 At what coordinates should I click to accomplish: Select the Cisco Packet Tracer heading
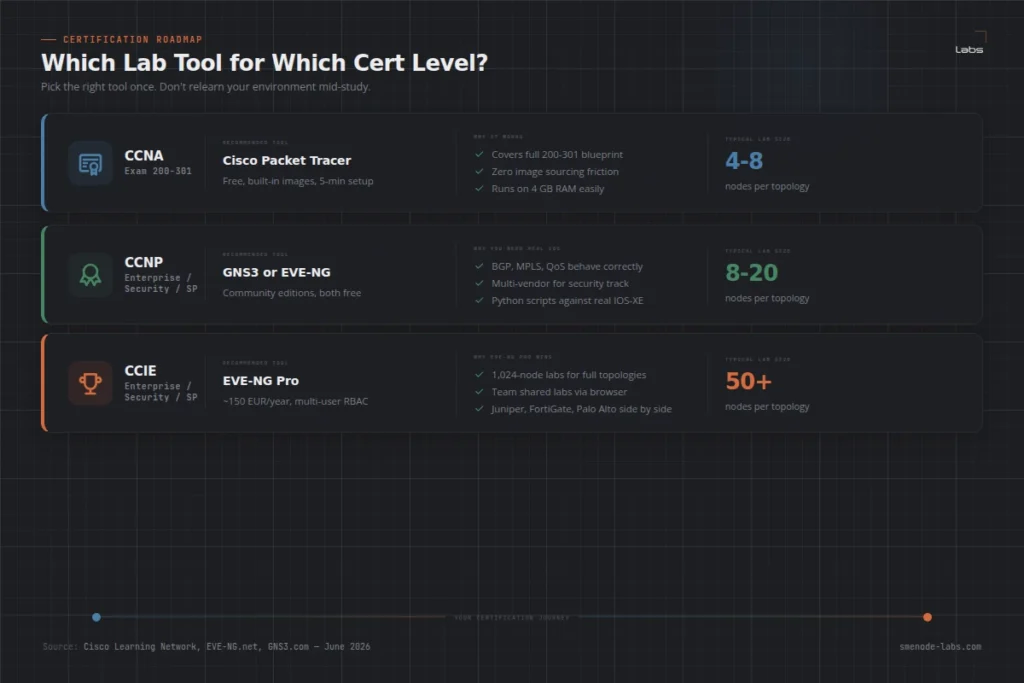[x=287, y=160]
